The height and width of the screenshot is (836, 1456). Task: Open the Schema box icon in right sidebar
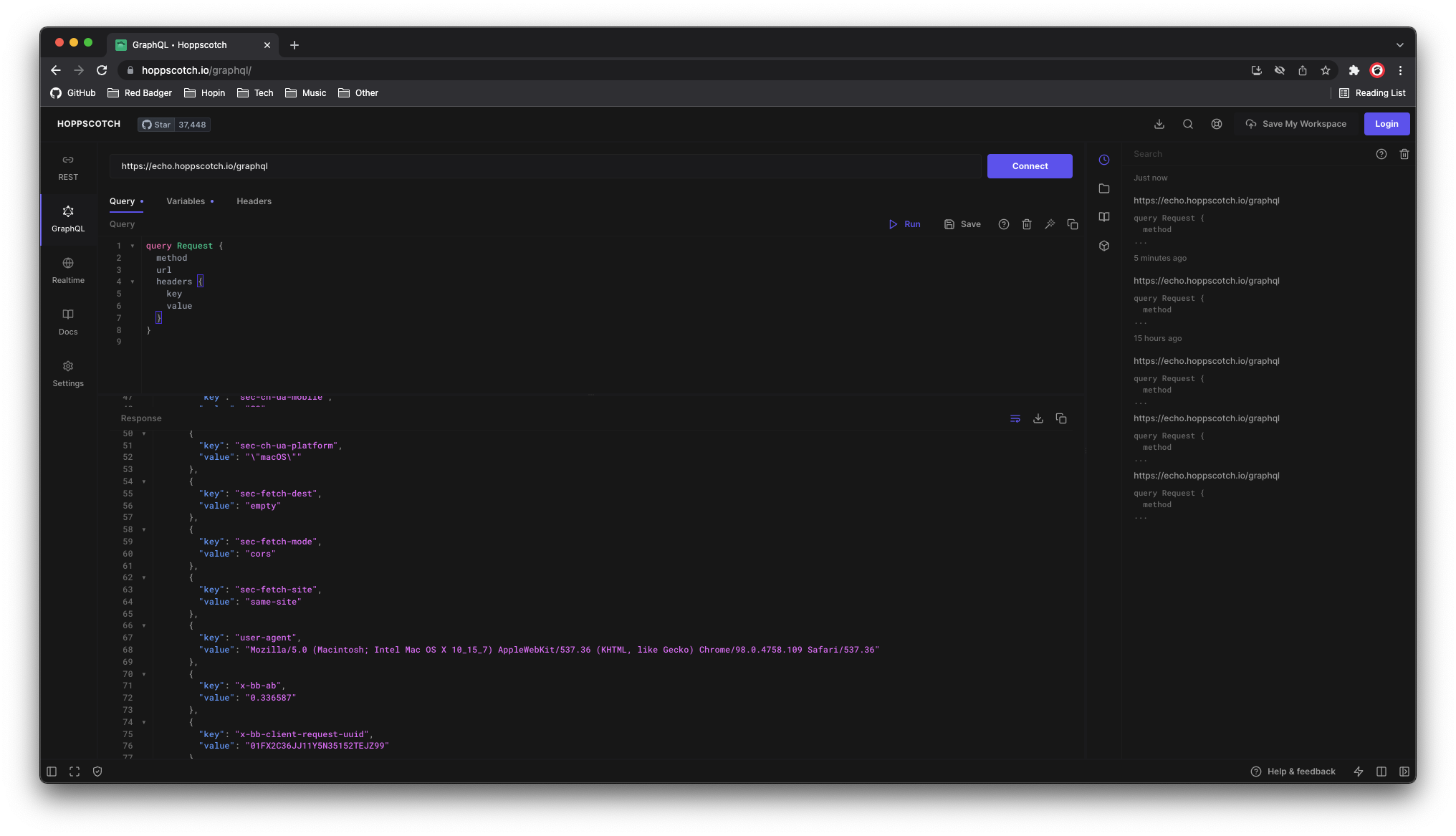click(1104, 246)
